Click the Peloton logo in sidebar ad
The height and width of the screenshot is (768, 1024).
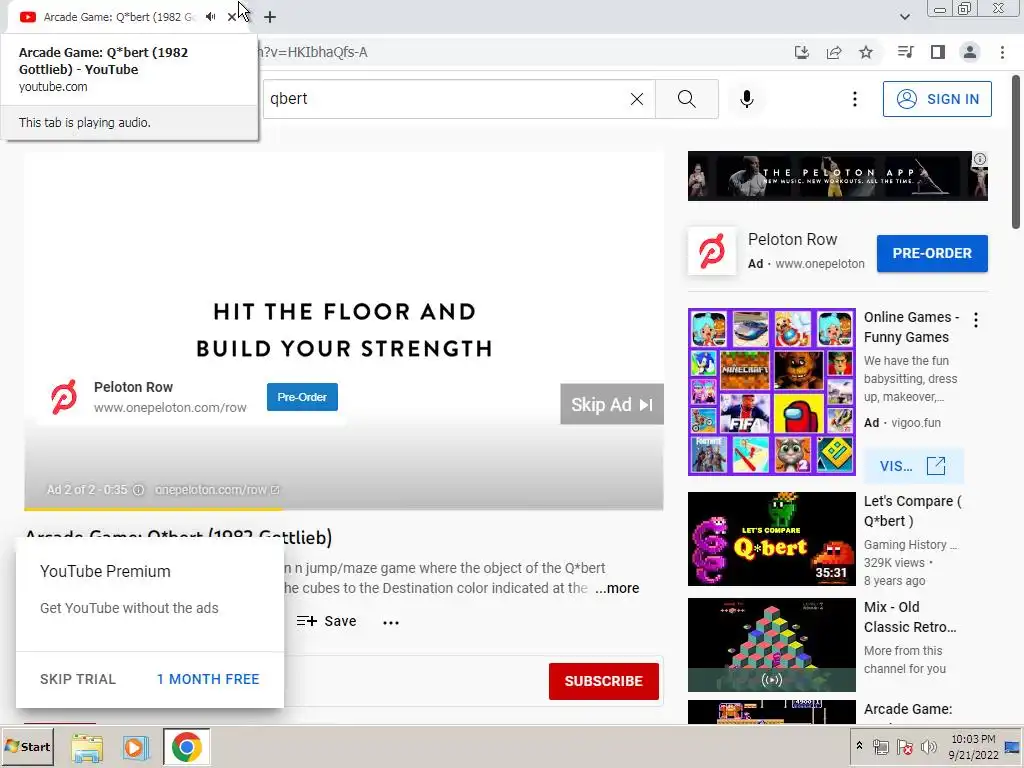click(x=712, y=251)
